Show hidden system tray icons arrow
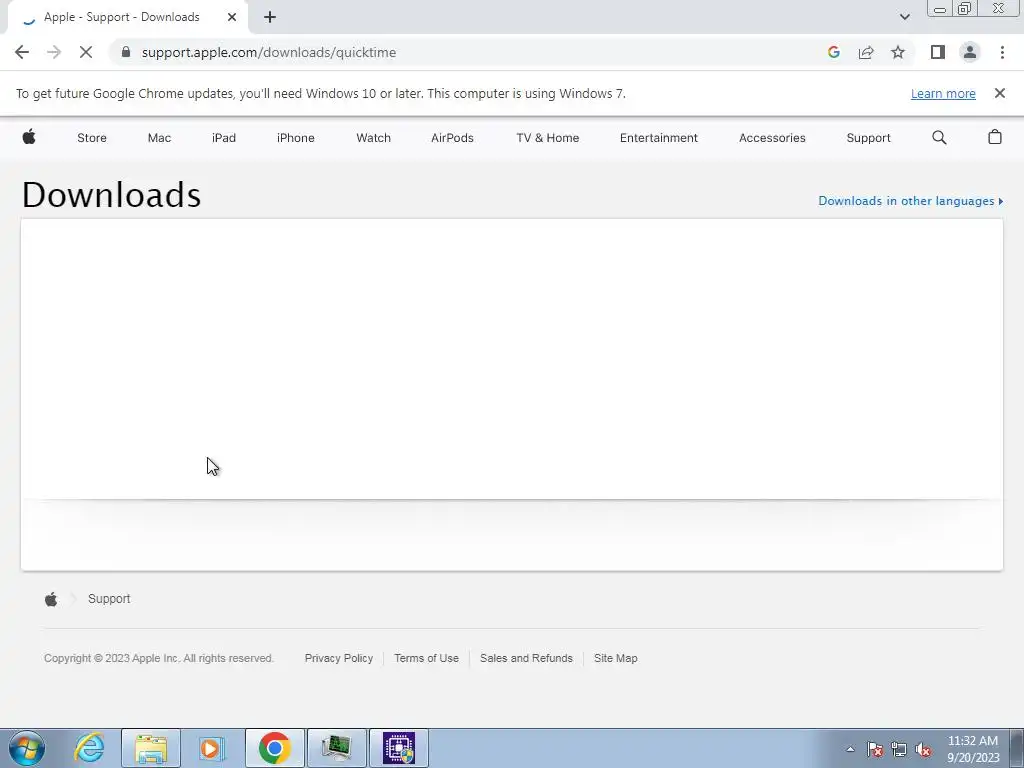This screenshot has width=1024, height=768. point(850,749)
